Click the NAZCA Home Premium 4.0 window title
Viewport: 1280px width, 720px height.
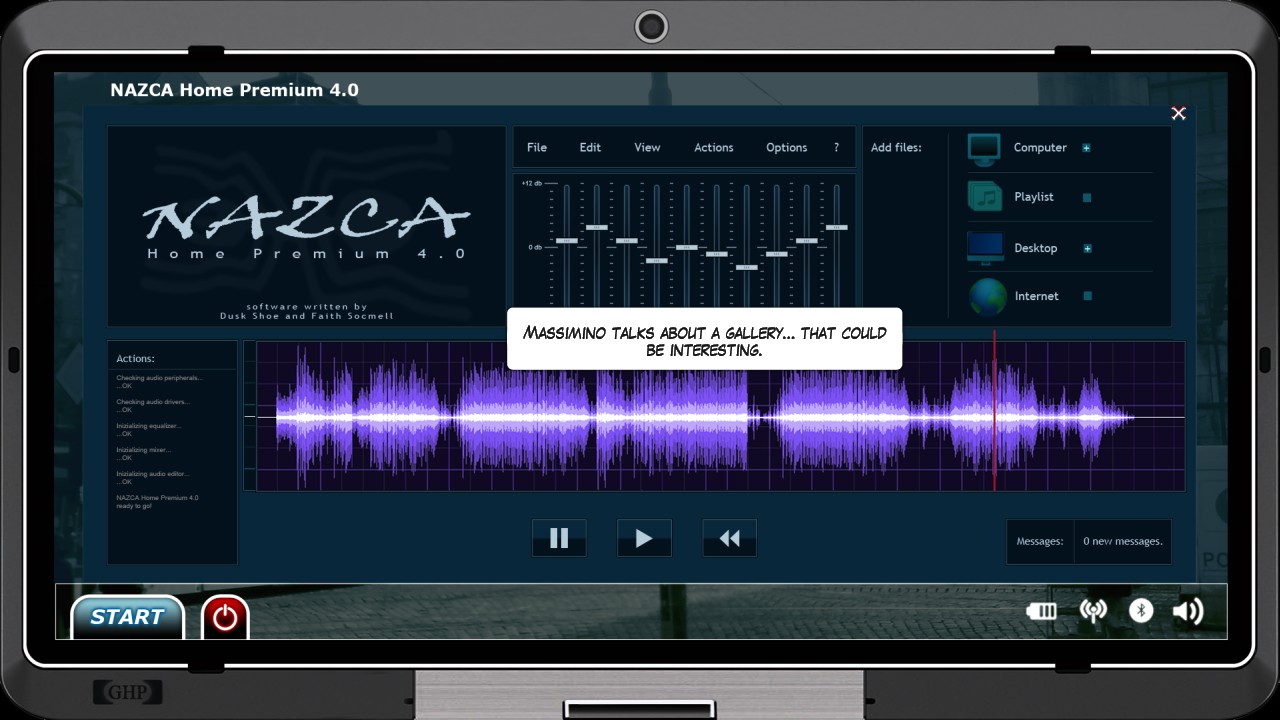click(234, 90)
